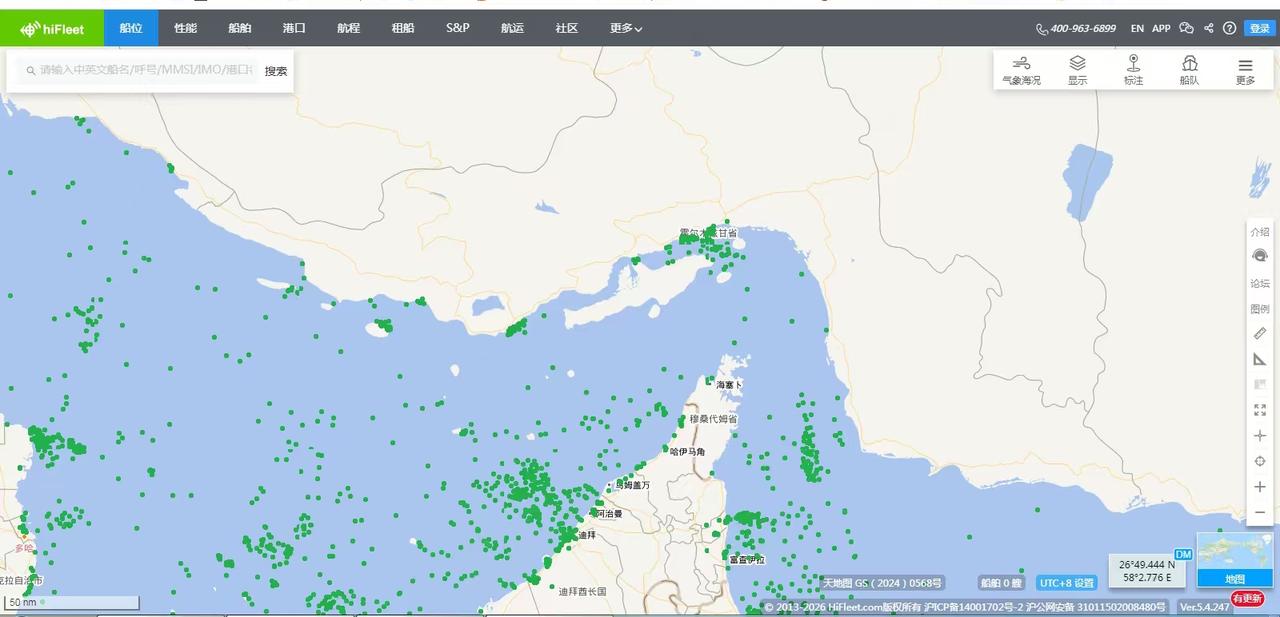
Task: Click 介绍 in the right sidebar
Action: point(1260,231)
